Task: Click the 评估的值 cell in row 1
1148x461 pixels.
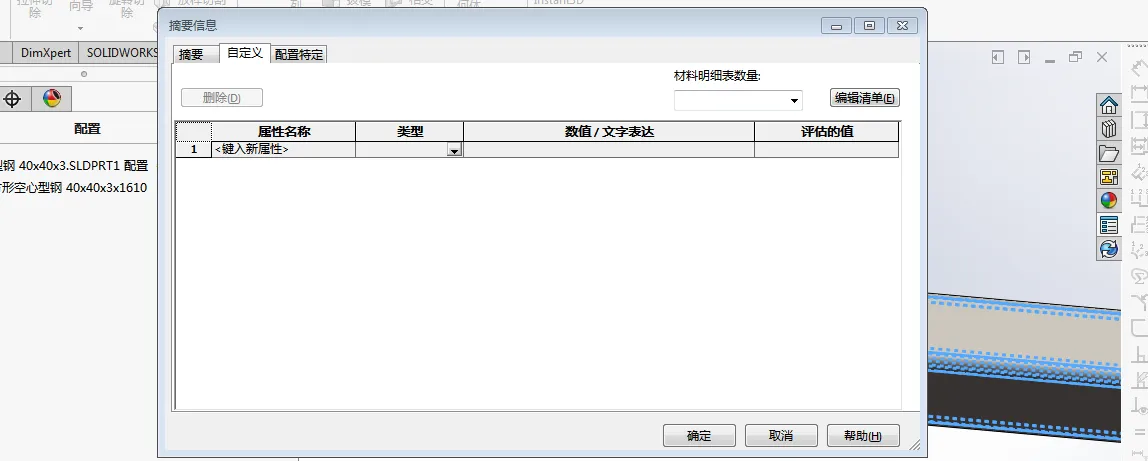Action: coord(827,149)
